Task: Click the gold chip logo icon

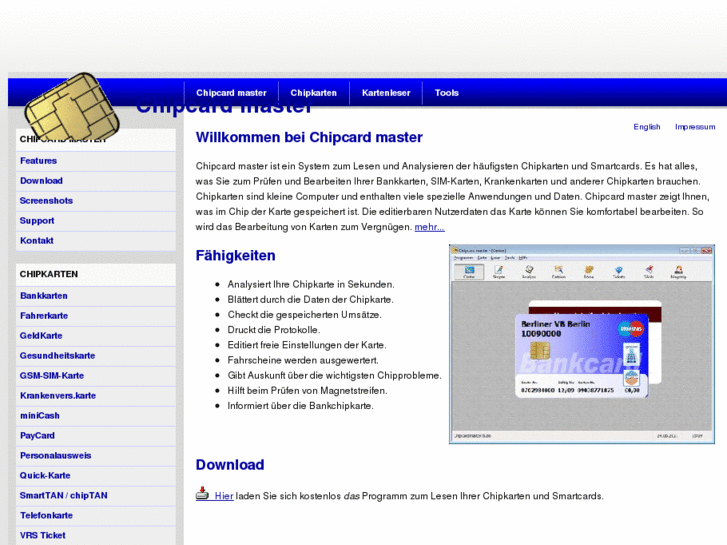Action: [72, 108]
